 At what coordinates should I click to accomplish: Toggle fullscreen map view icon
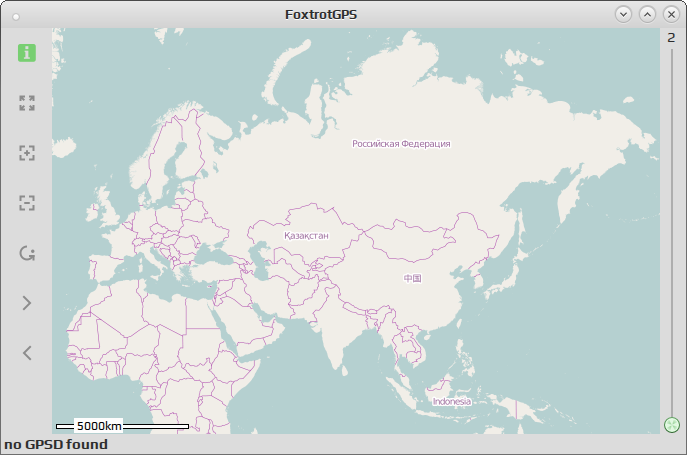click(x=27, y=103)
